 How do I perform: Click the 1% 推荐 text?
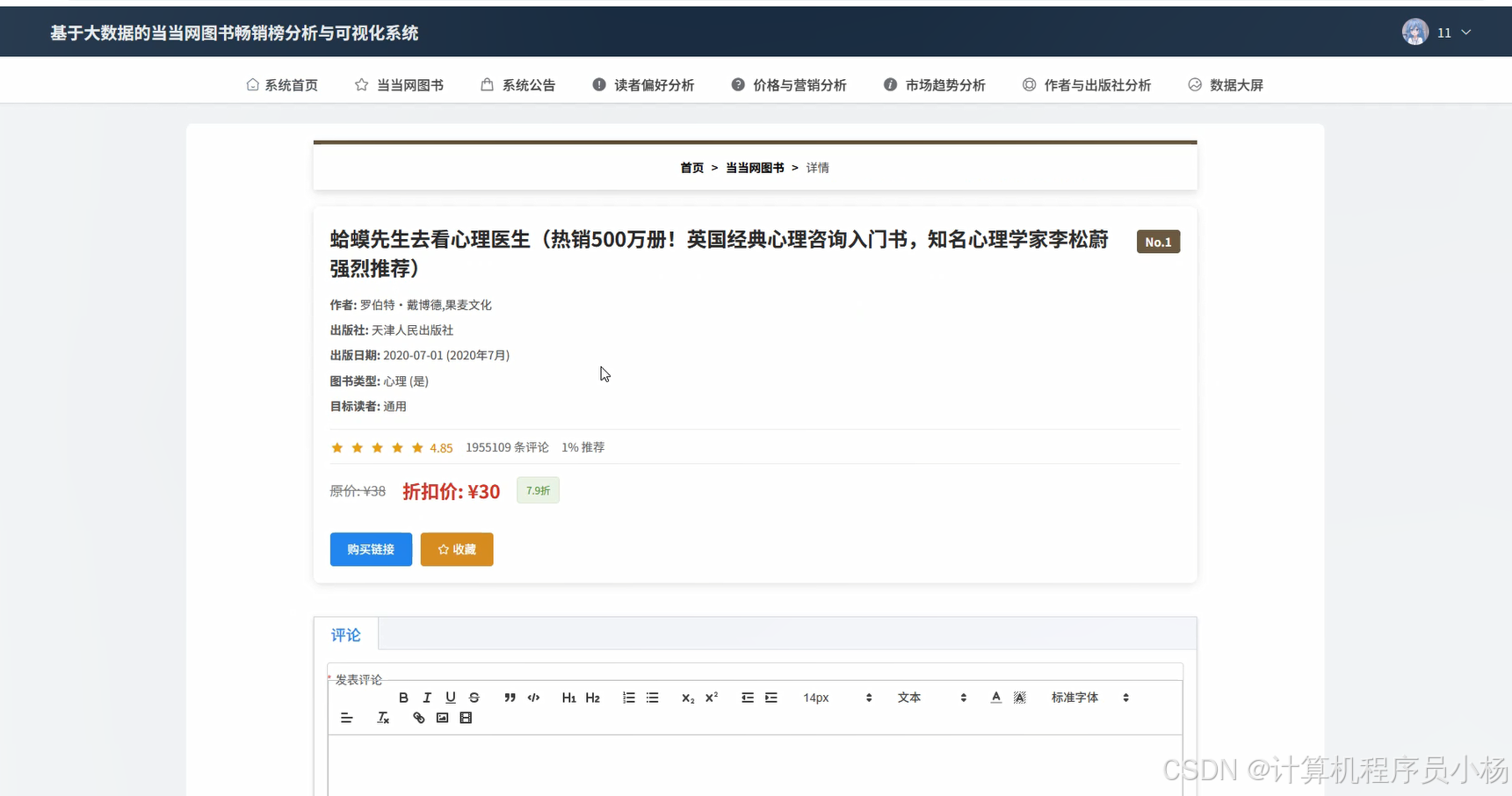click(x=583, y=447)
